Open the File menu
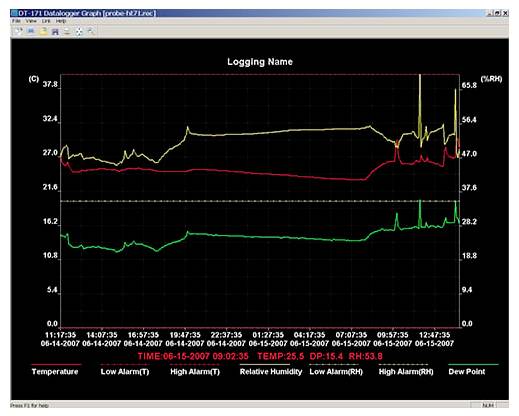This screenshot has width=519, height=416. coord(16,21)
